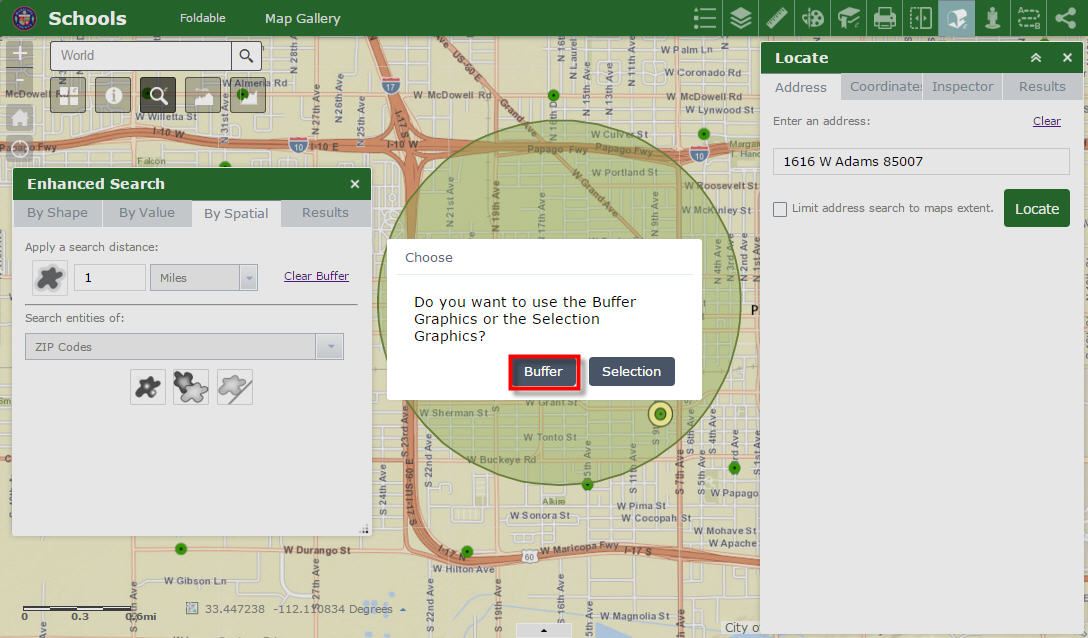Open Enhanced Search Results tab
This screenshot has width=1088, height=638.
(x=325, y=213)
